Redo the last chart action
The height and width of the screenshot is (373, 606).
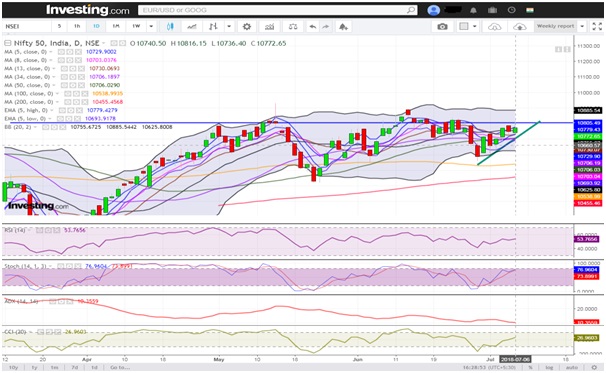(325, 26)
